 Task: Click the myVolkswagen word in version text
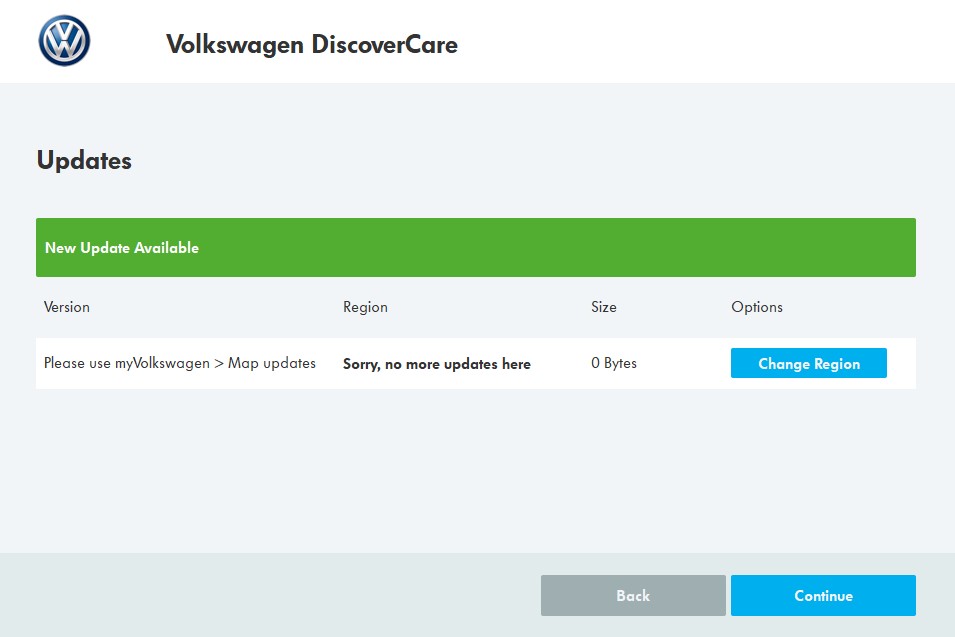(x=162, y=364)
